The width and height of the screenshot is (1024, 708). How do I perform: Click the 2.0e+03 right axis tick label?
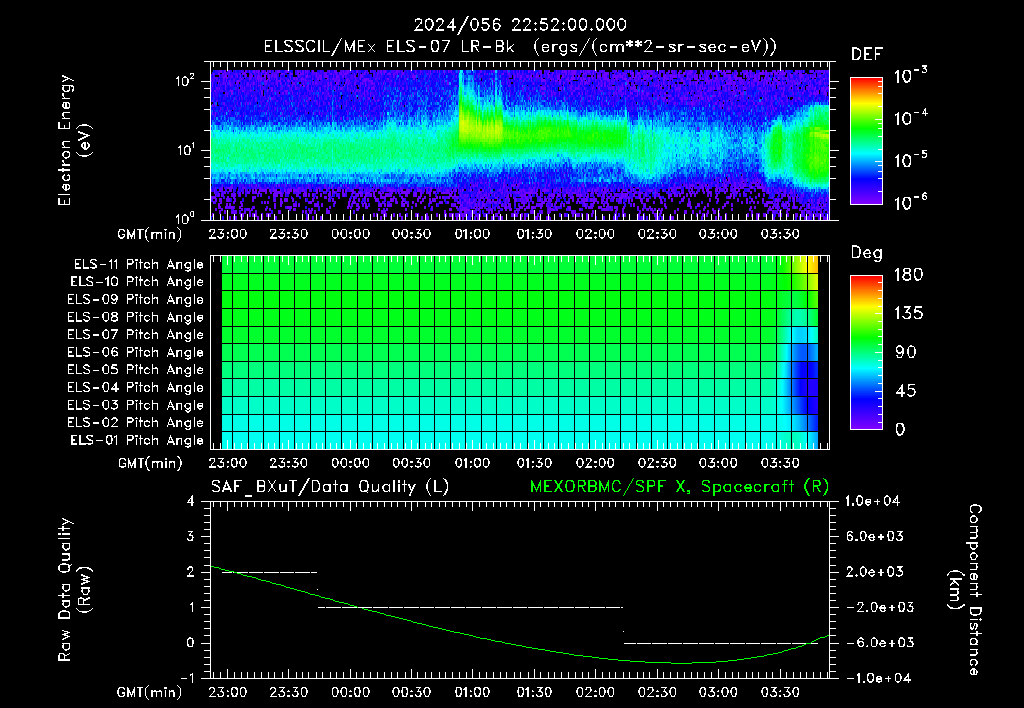[x=874, y=571]
